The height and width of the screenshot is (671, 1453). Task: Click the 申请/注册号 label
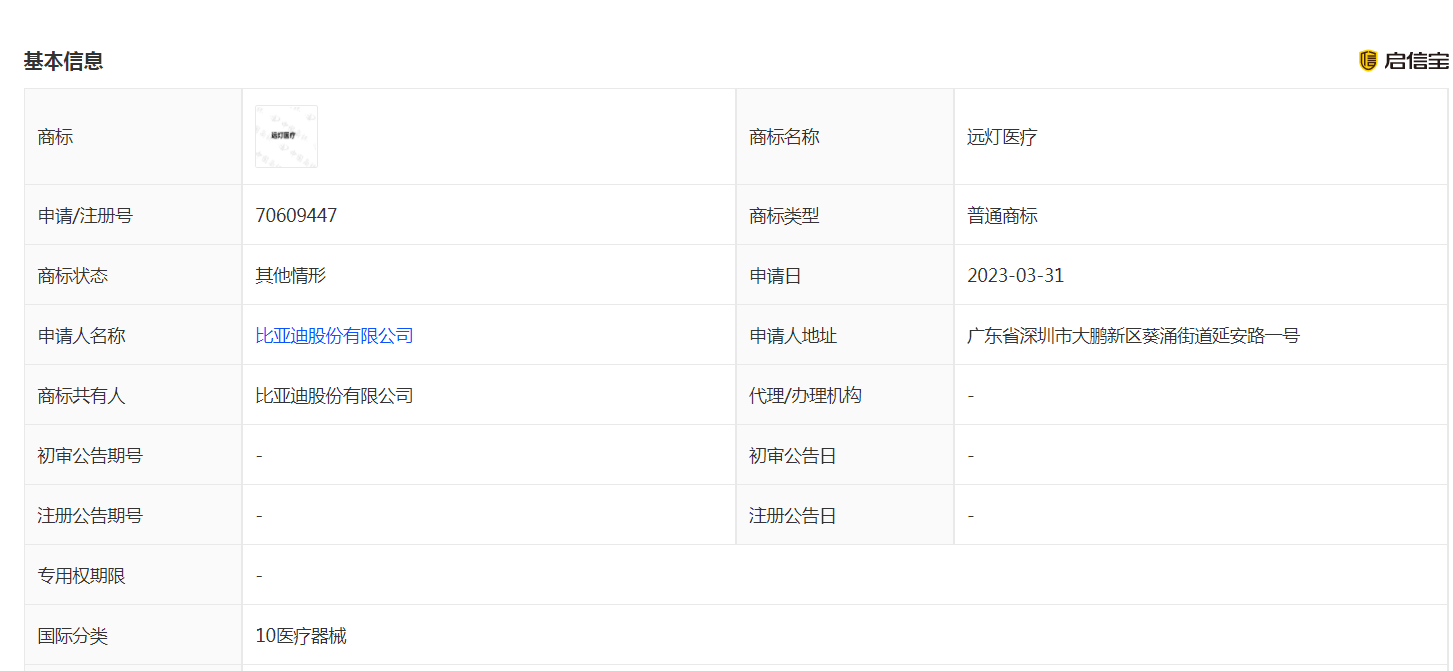pyautogui.click(x=85, y=215)
